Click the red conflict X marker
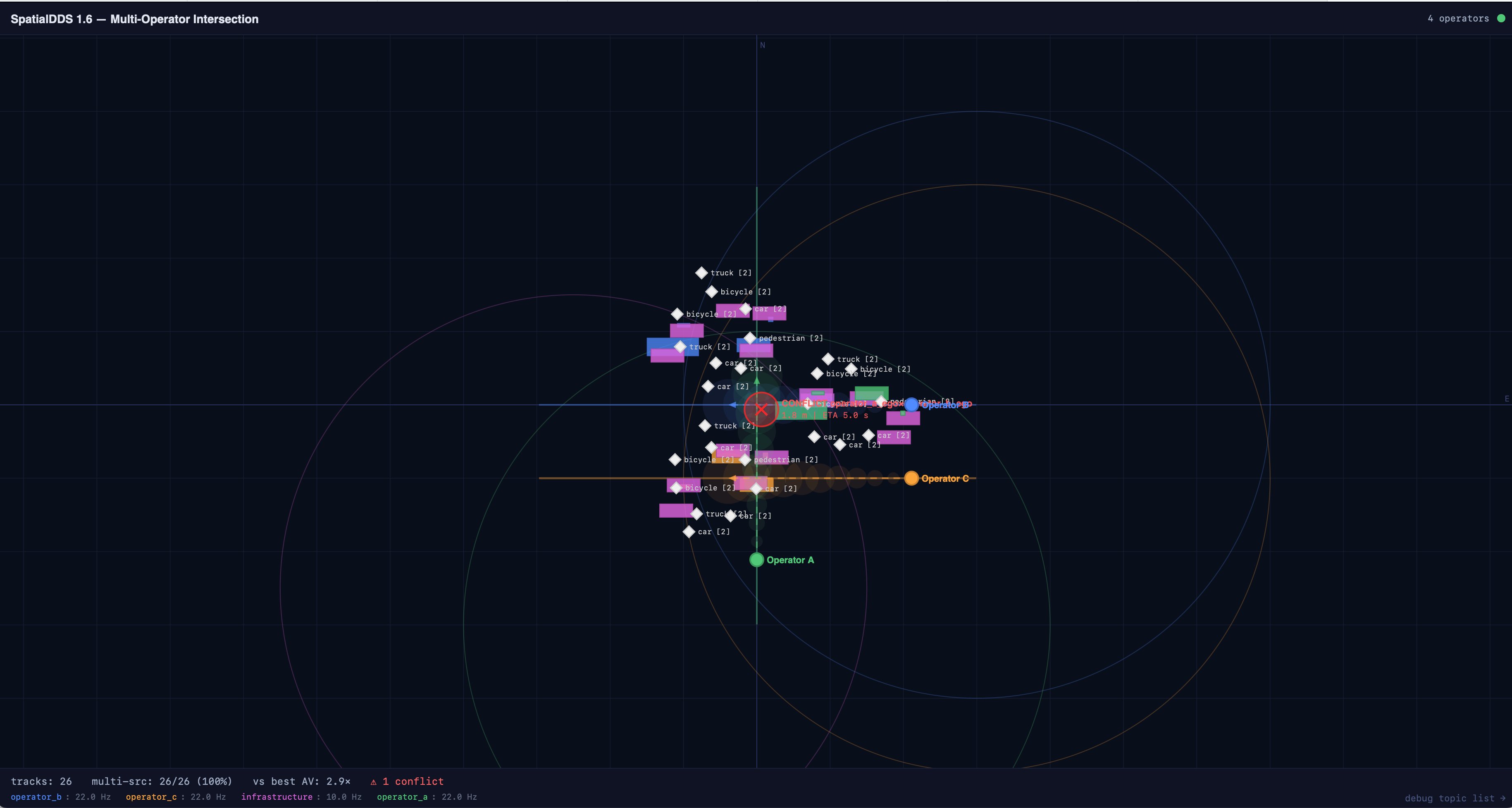Screen dimensions: 1512x808 coord(761,409)
